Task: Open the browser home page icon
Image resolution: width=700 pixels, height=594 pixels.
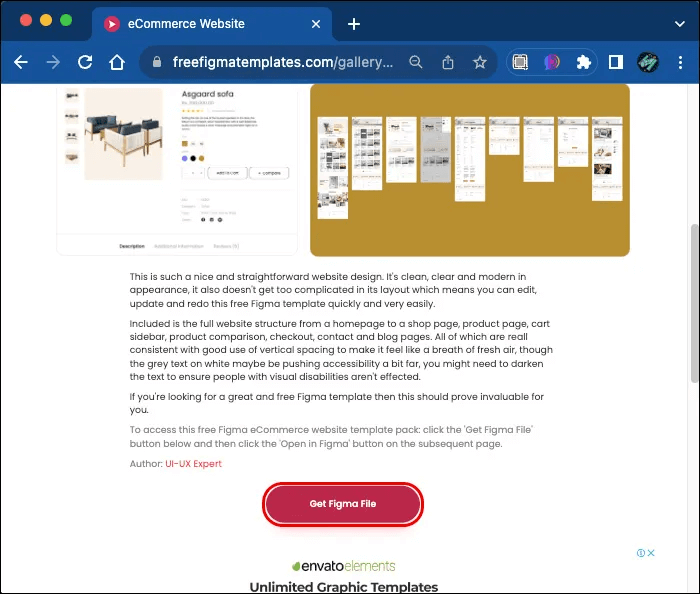Action: click(x=117, y=62)
